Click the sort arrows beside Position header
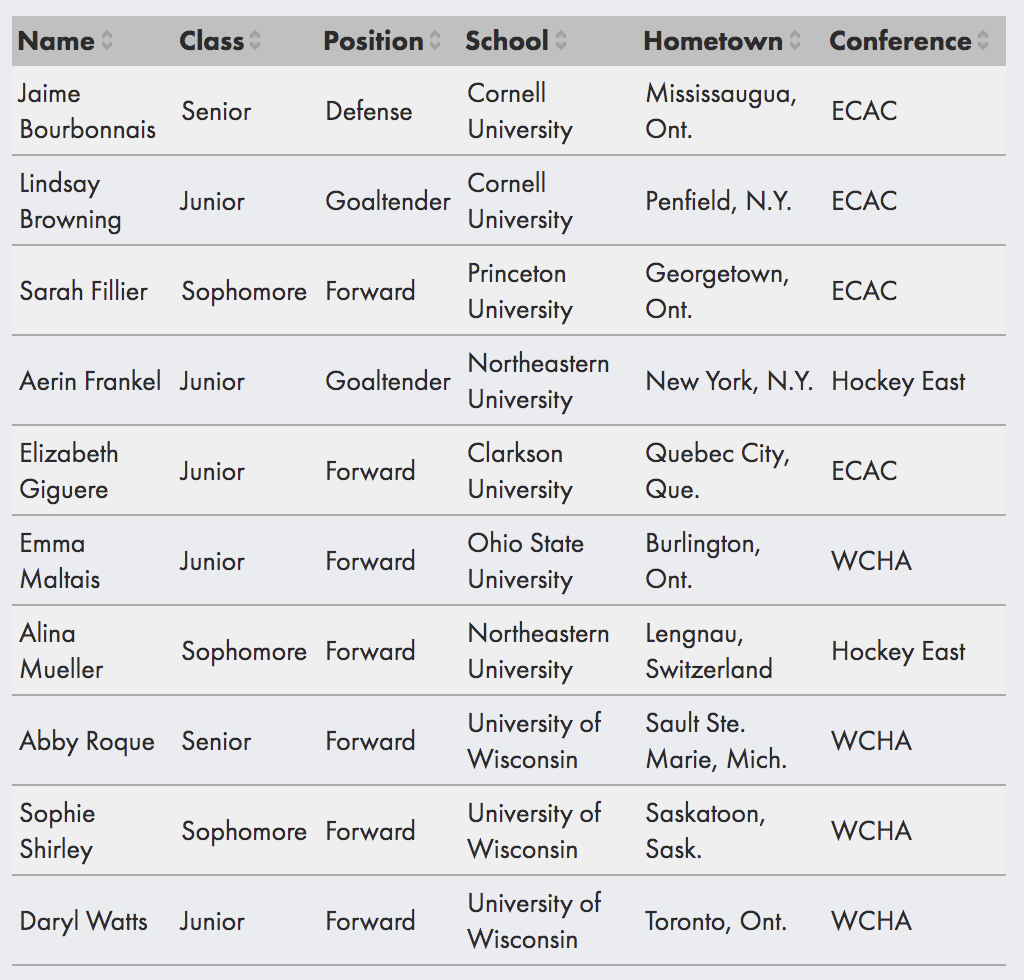 click(x=435, y=40)
